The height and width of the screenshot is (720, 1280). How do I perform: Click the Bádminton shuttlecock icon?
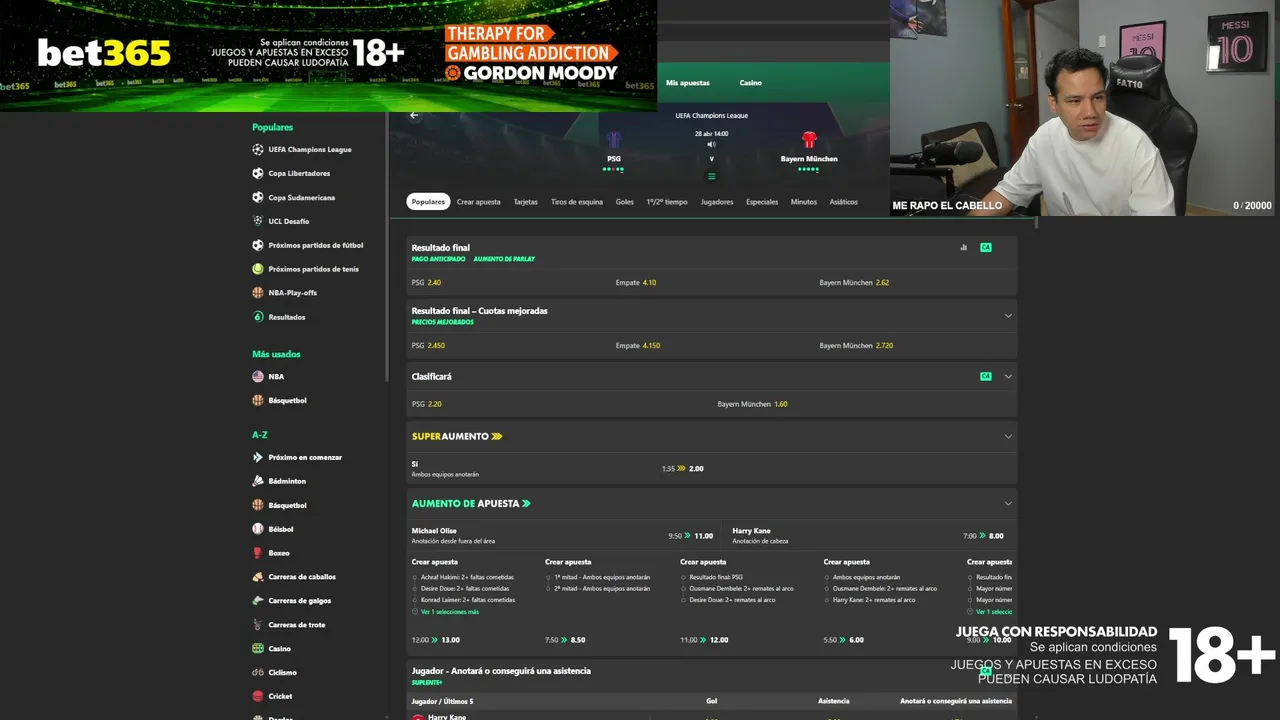tap(258, 481)
